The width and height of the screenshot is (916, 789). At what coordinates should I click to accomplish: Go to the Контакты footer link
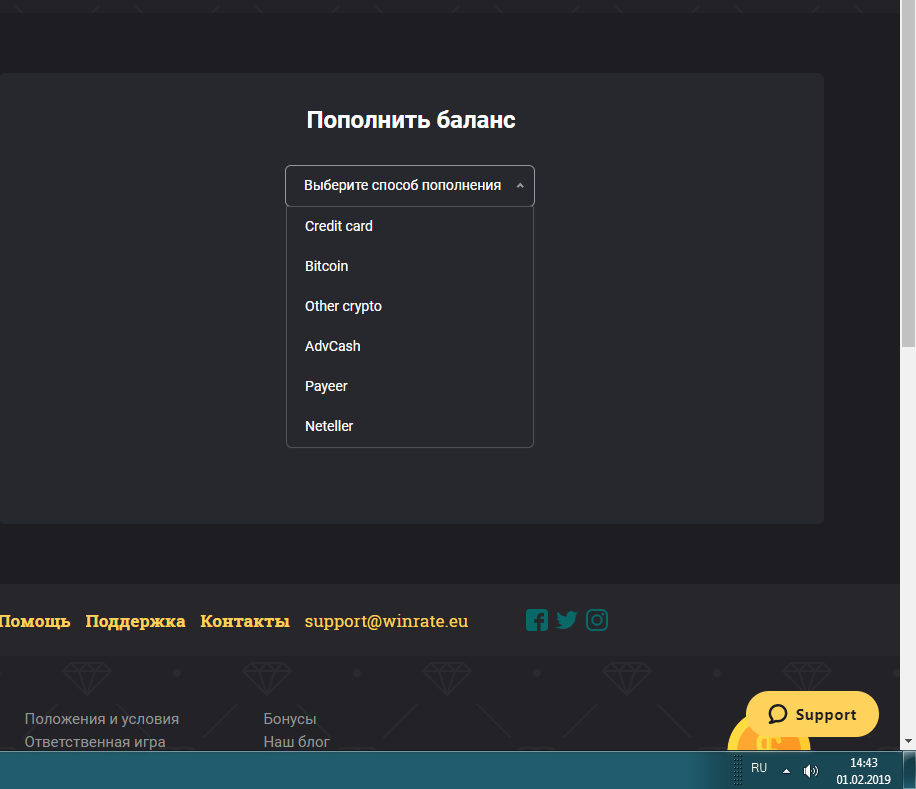[x=245, y=621]
